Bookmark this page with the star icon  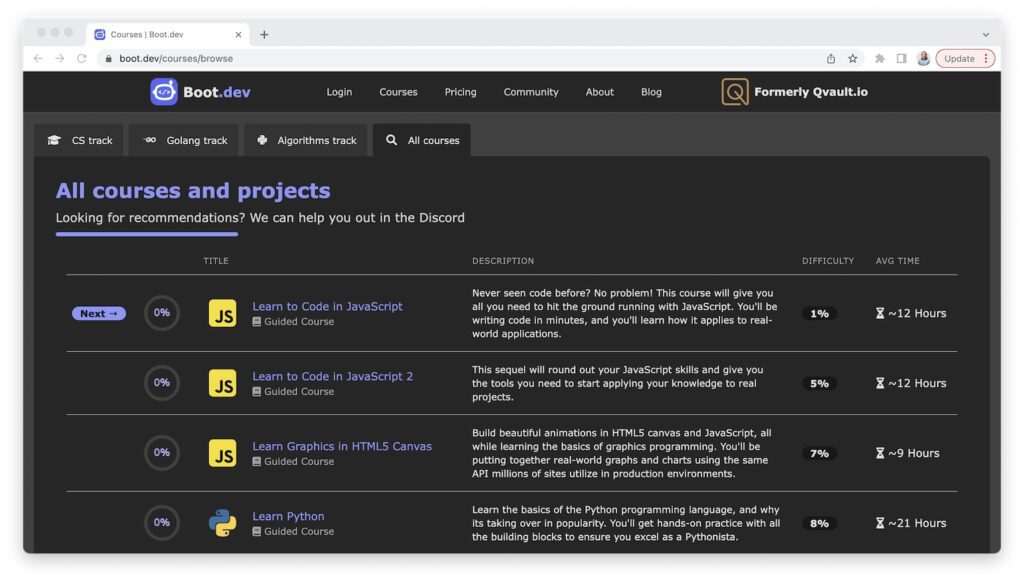[x=853, y=59]
